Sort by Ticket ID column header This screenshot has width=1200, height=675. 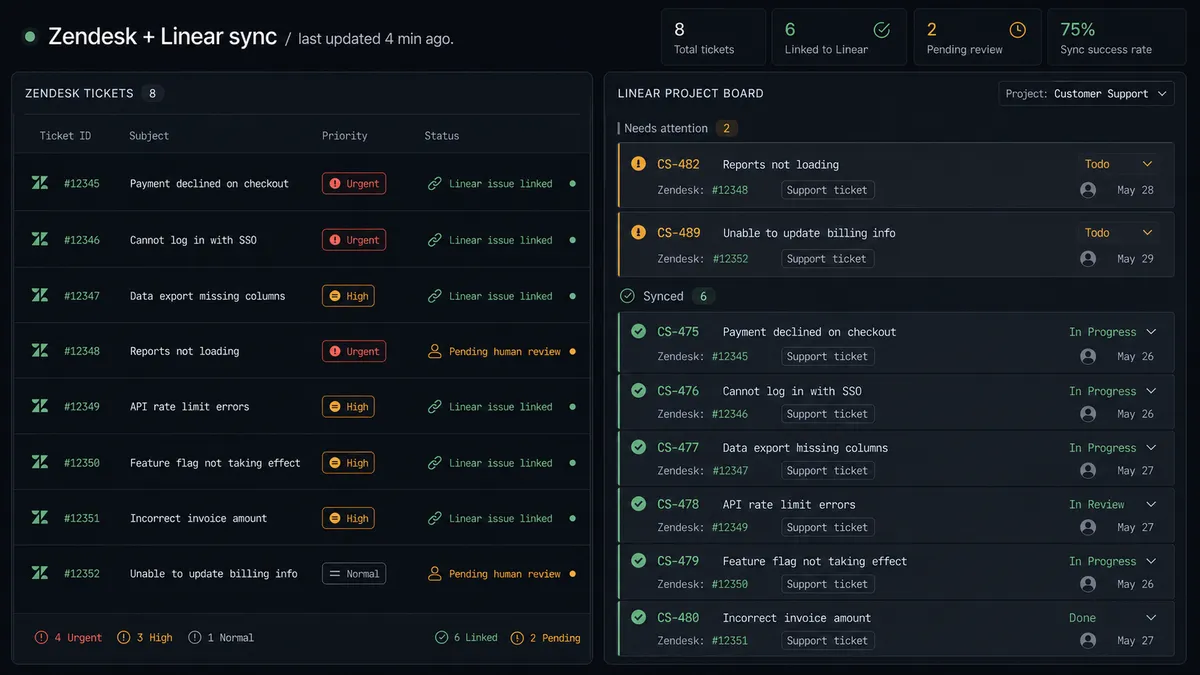click(65, 136)
